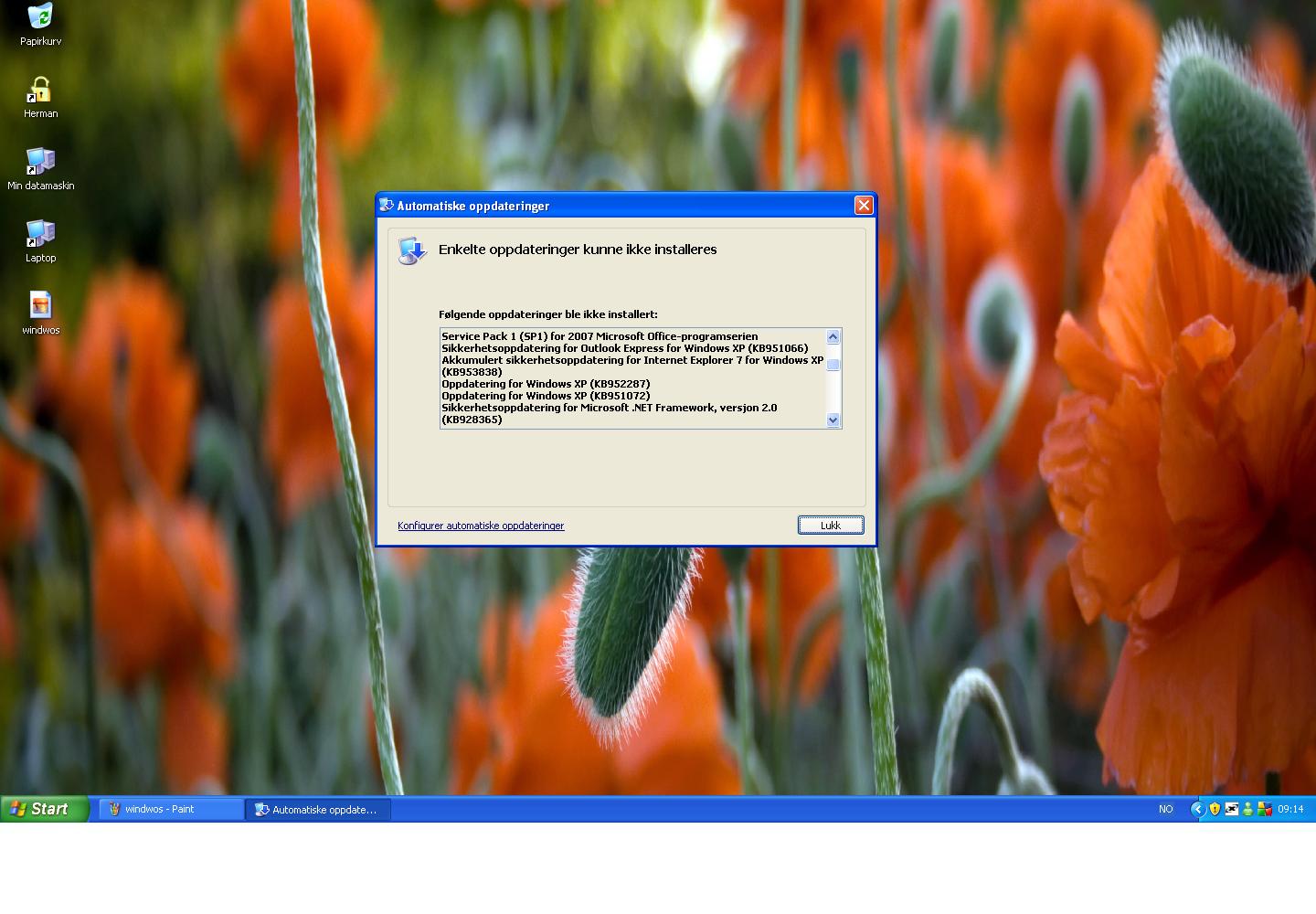Click the update shield icon beside the dialog heading

click(x=412, y=250)
